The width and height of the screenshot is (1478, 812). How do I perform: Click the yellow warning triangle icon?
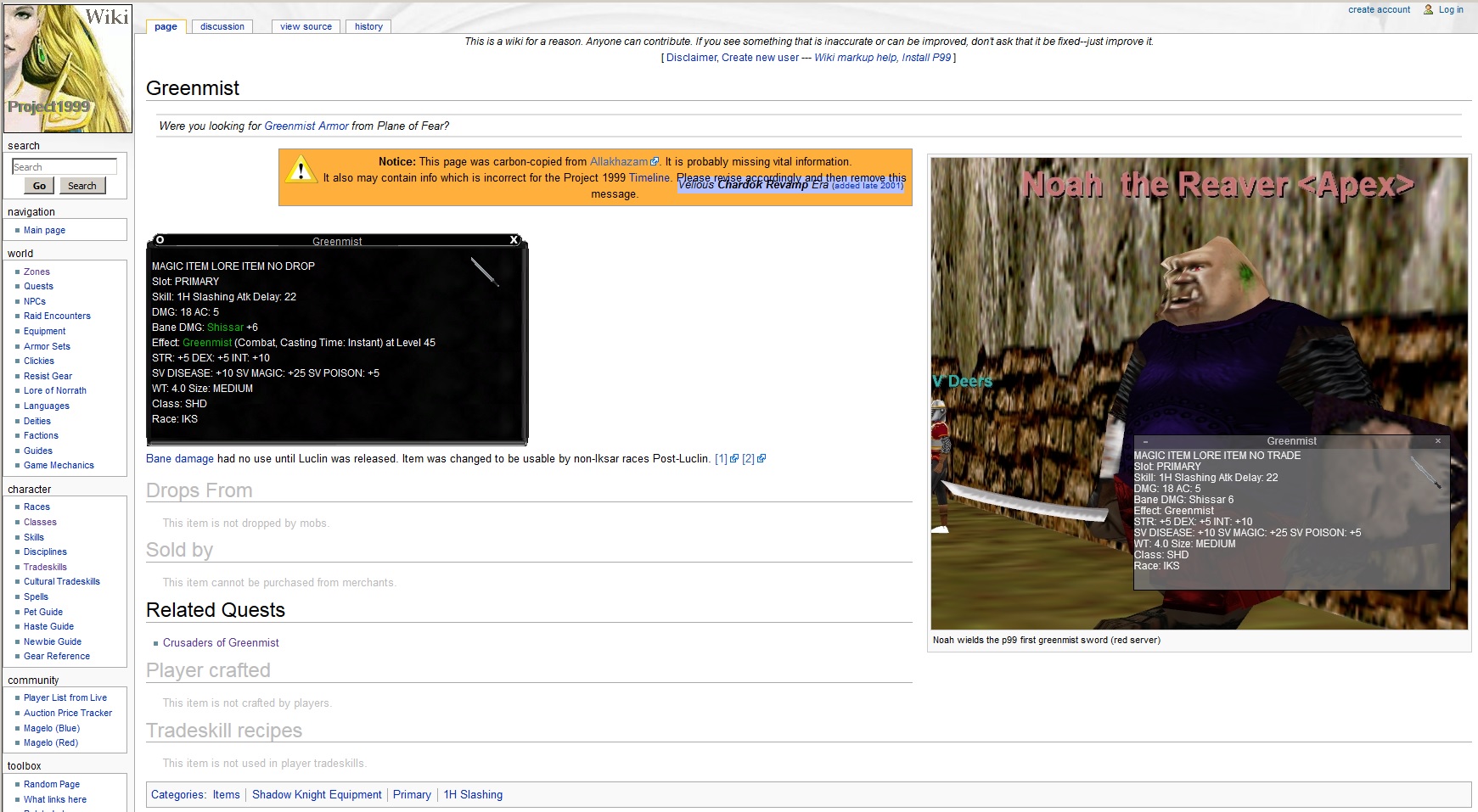pyautogui.click(x=301, y=170)
